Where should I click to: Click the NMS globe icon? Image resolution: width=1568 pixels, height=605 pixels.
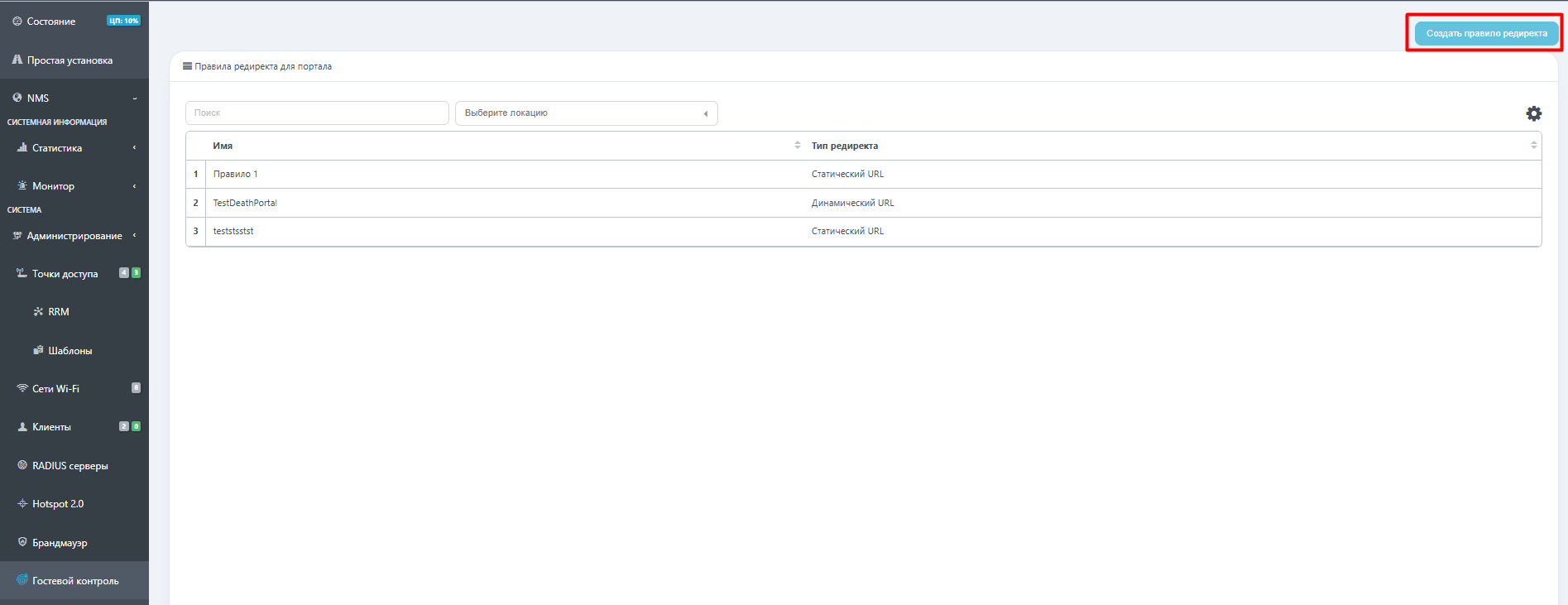click(x=17, y=98)
